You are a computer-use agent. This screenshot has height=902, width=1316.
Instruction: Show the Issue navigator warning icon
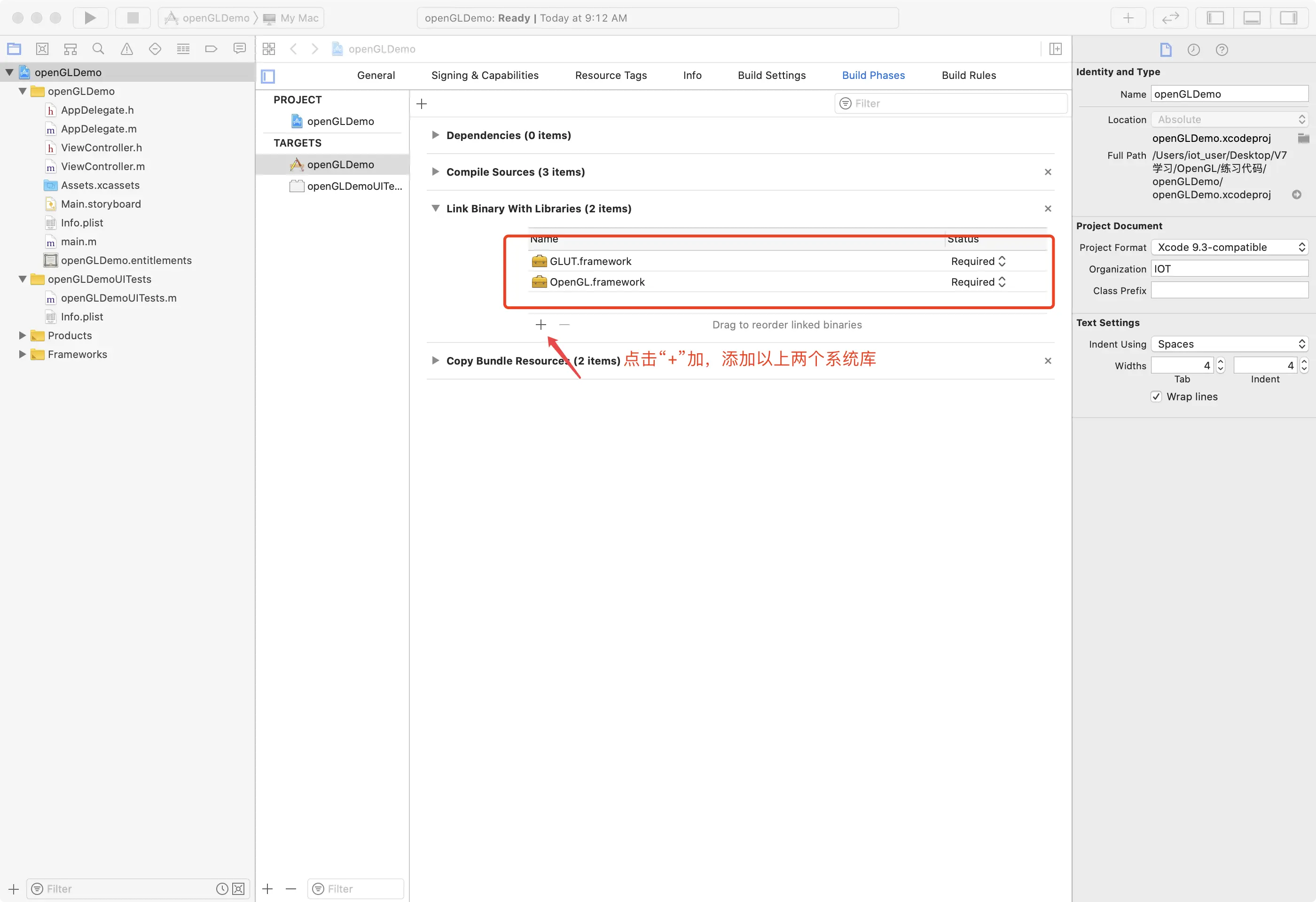(126, 49)
